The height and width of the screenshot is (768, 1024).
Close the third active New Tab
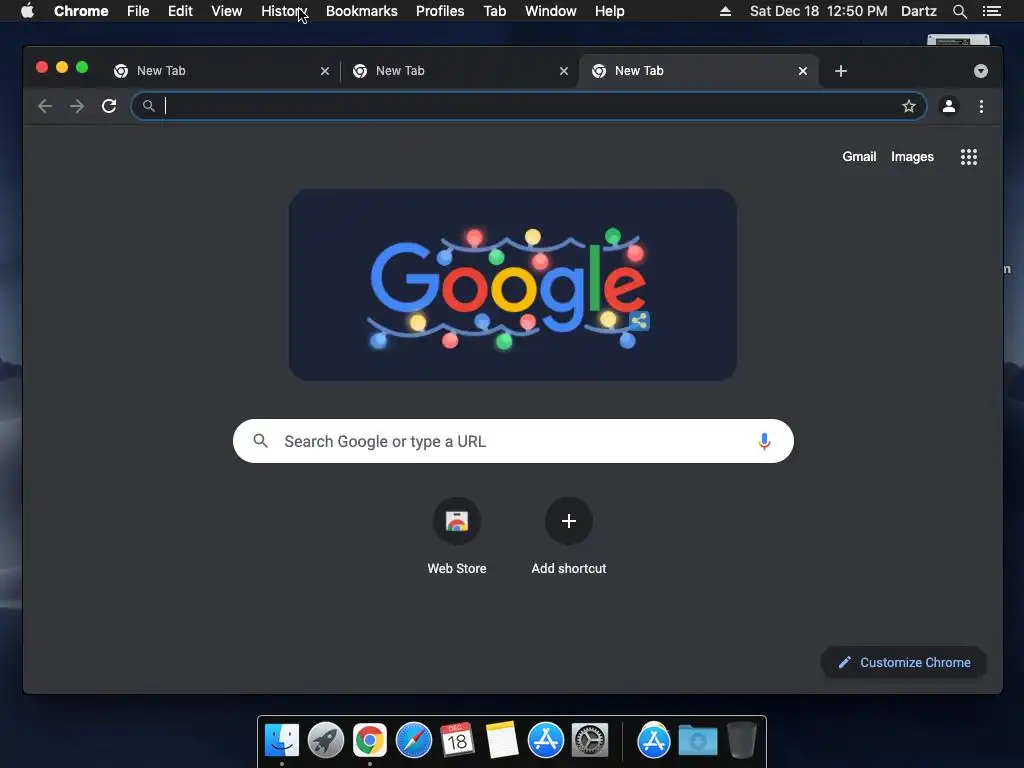point(803,71)
